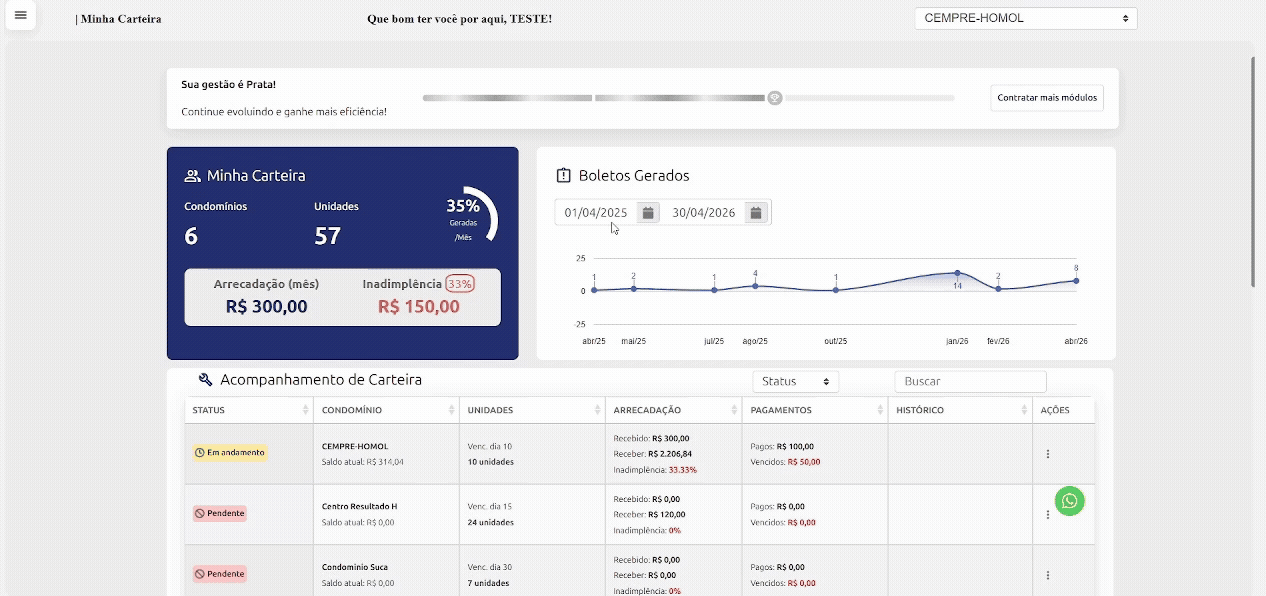Open actions menu for Condominio Suca row

tap(1047, 575)
